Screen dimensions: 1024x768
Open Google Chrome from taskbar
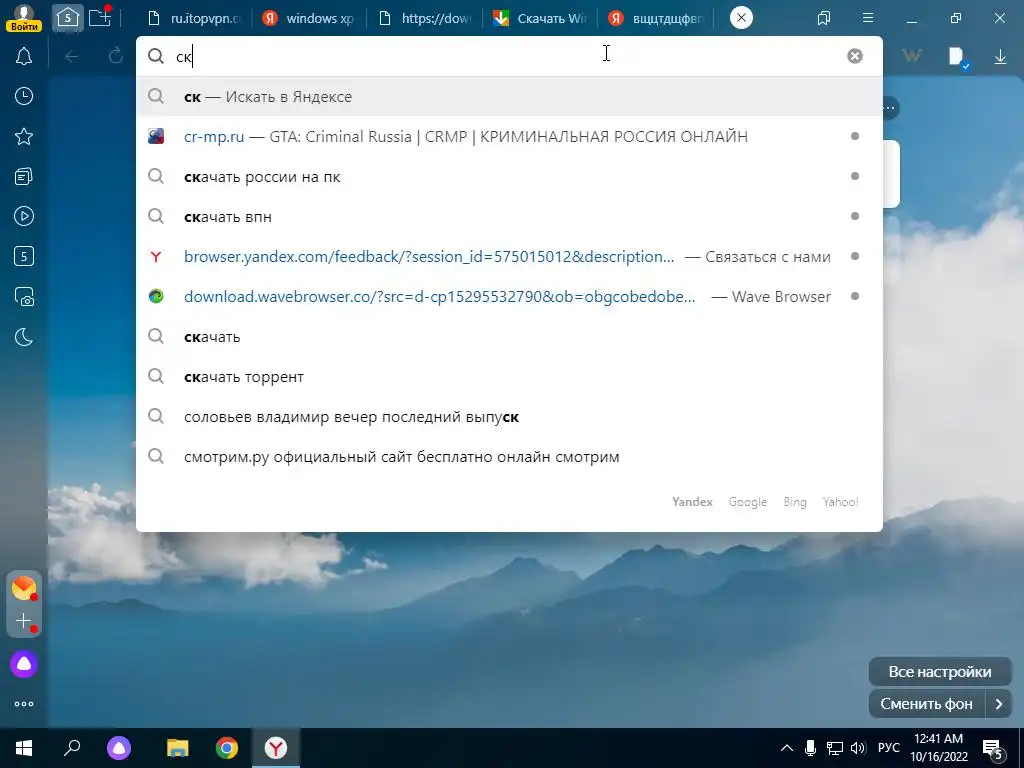[227, 748]
